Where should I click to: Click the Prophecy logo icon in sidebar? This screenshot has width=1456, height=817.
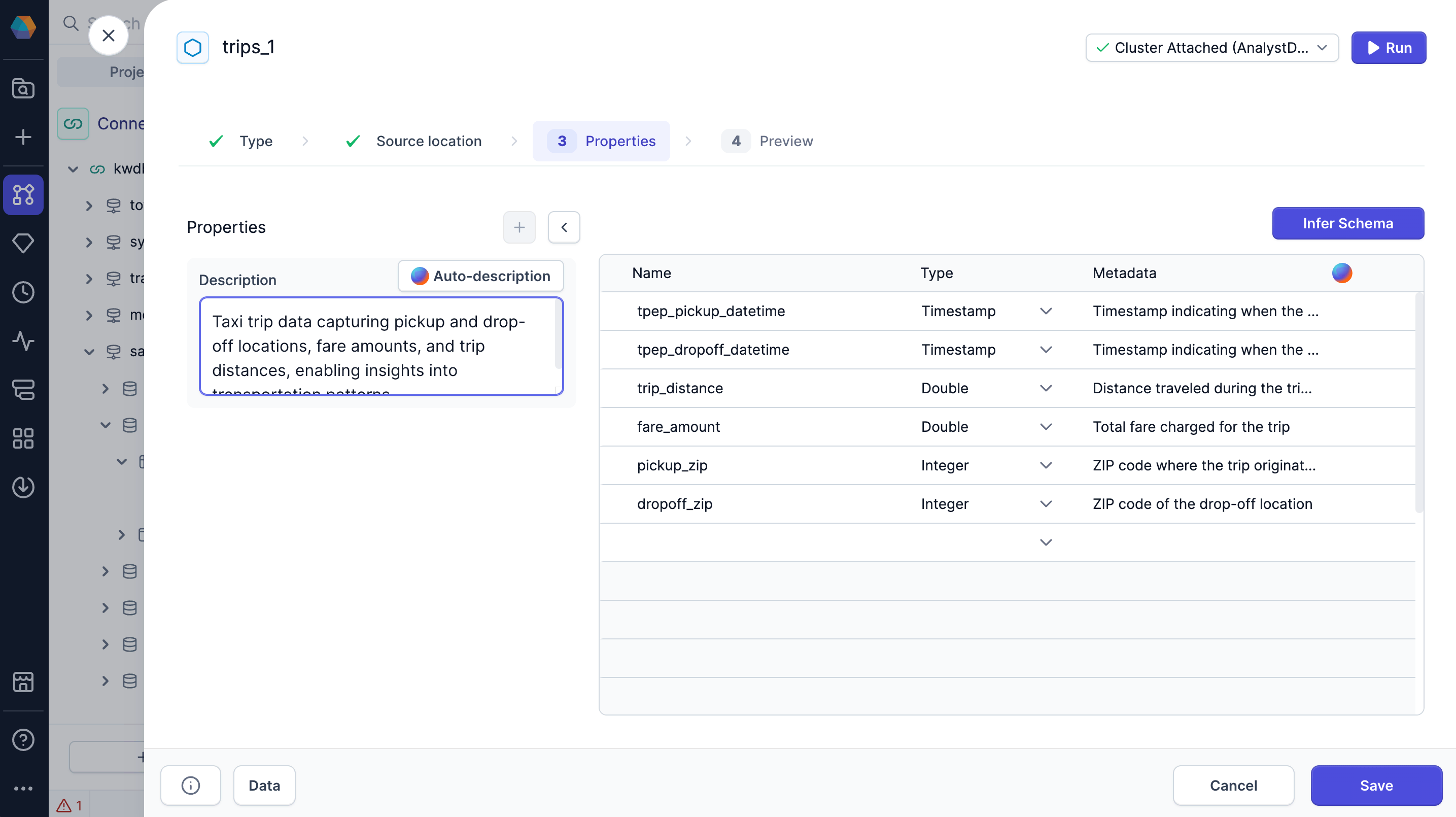(23, 26)
